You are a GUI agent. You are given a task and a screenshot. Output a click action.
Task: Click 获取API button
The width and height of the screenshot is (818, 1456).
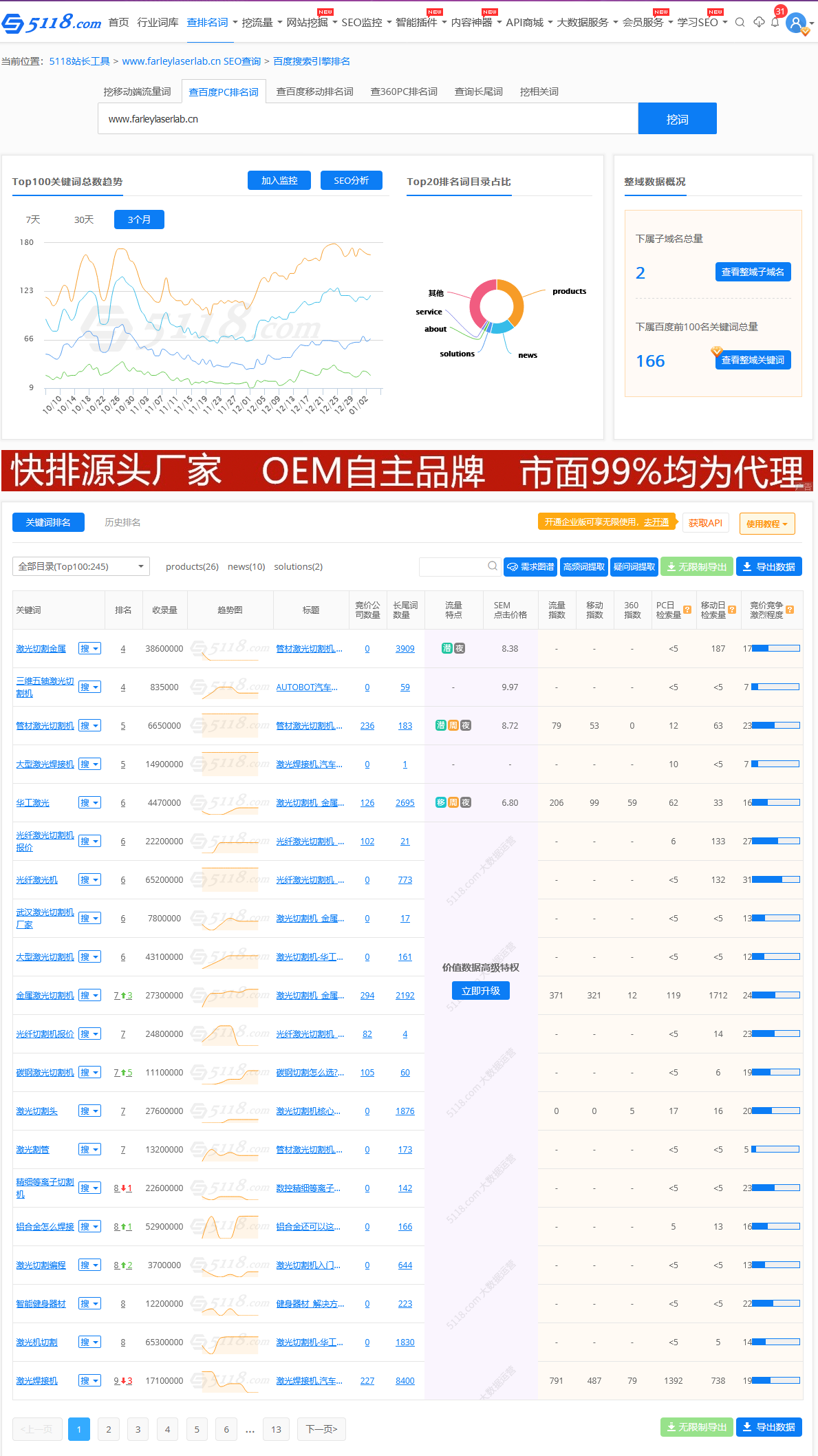pos(705,523)
